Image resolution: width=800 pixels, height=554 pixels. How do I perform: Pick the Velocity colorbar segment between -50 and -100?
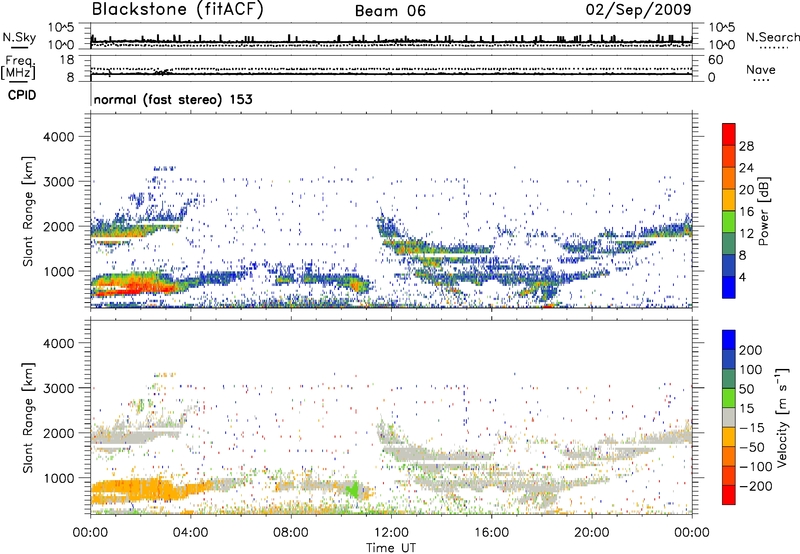tap(729, 457)
